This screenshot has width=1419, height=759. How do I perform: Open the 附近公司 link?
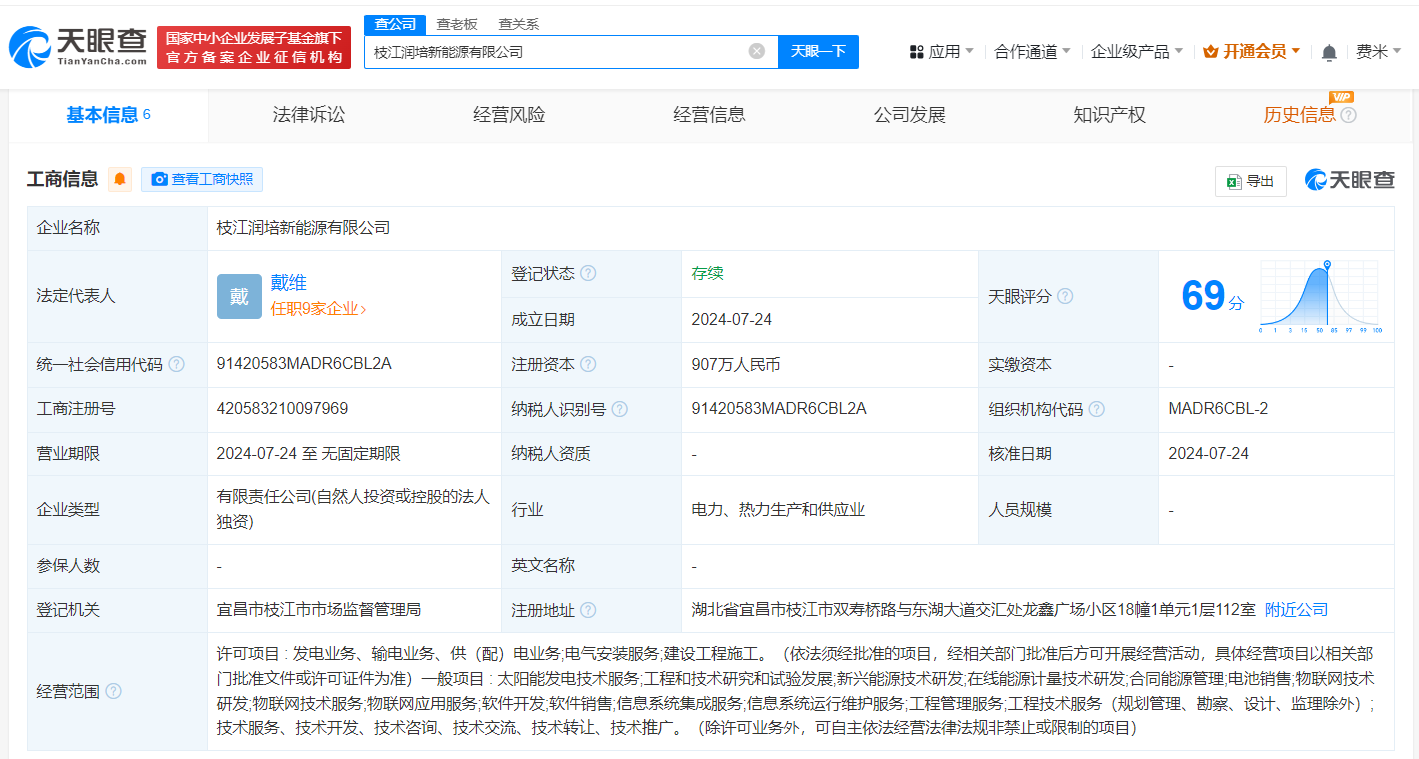1297,610
